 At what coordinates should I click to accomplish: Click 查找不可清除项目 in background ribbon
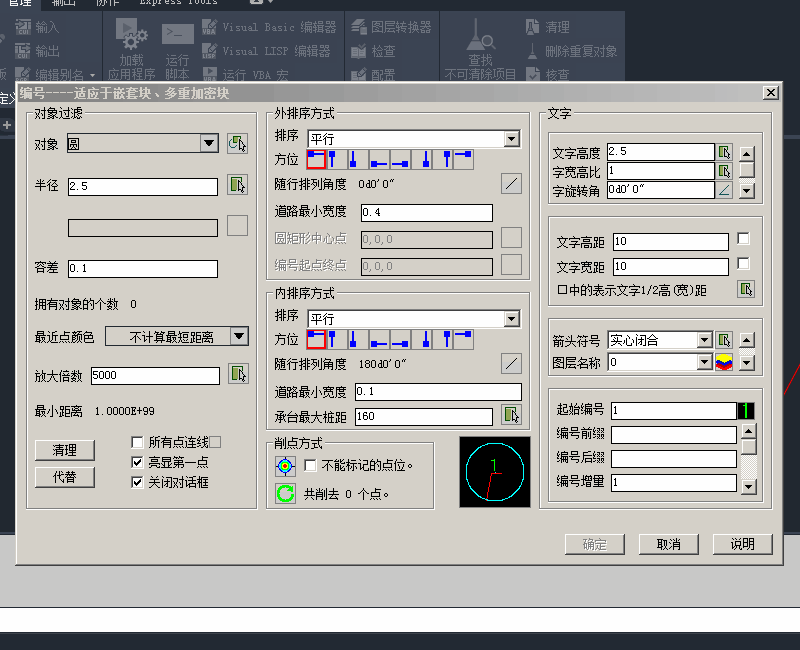480,49
